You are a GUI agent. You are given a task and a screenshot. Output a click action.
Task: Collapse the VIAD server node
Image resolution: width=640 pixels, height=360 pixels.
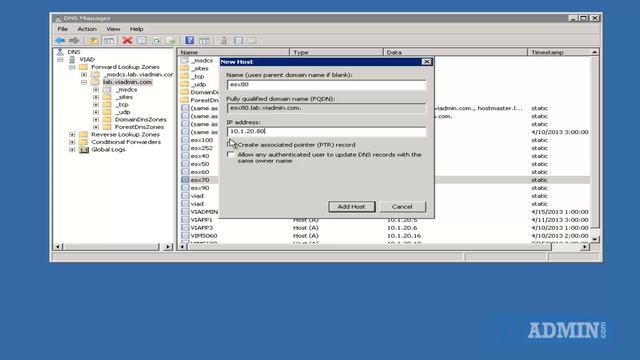coord(60,60)
